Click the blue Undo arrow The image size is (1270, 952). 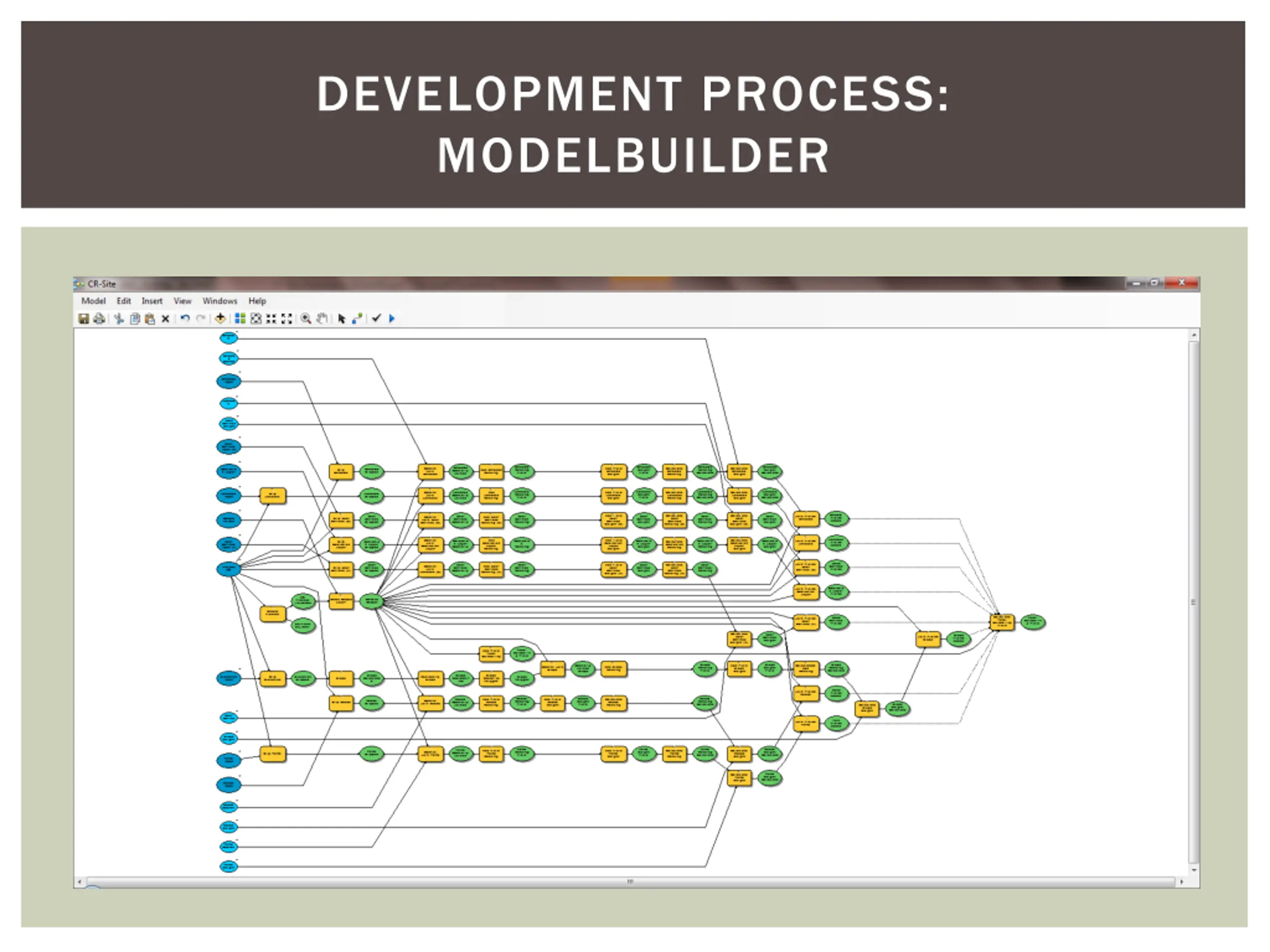(x=185, y=318)
